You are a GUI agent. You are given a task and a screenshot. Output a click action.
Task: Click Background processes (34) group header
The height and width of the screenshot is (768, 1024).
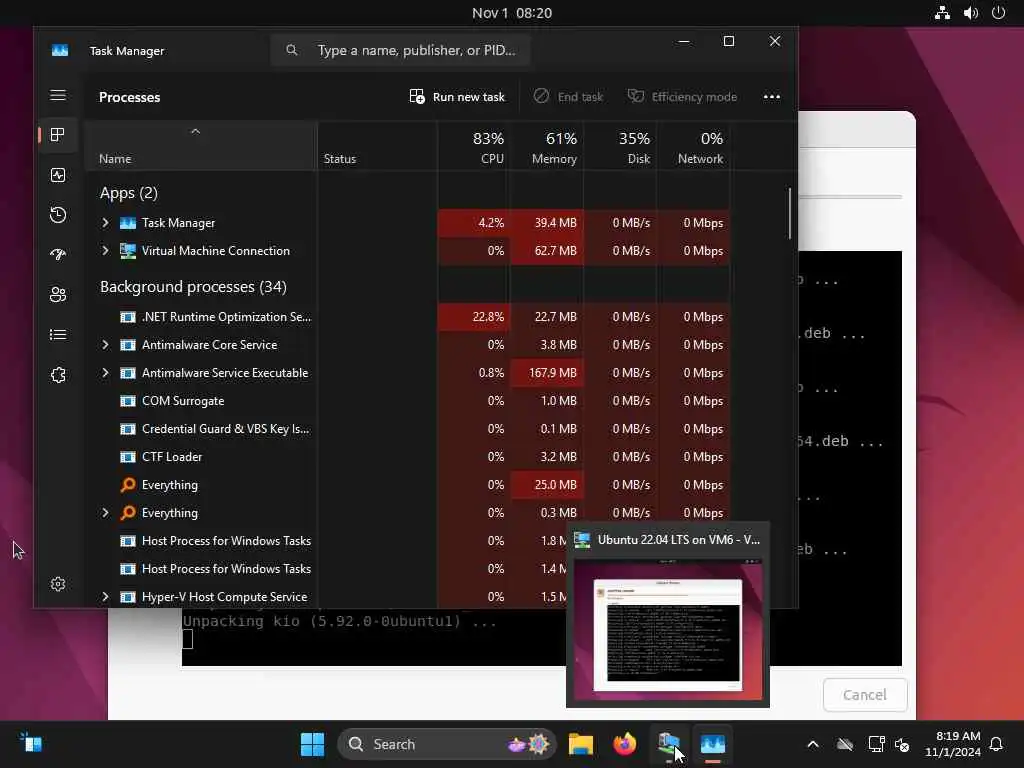pos(193,287)
